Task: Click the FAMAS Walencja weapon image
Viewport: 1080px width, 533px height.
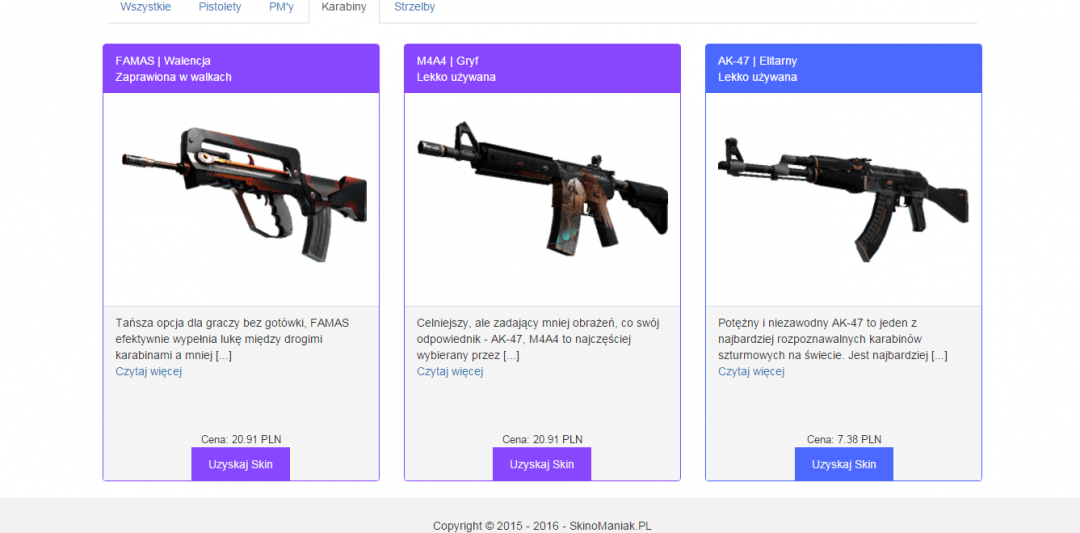Action: coord(245,194)
